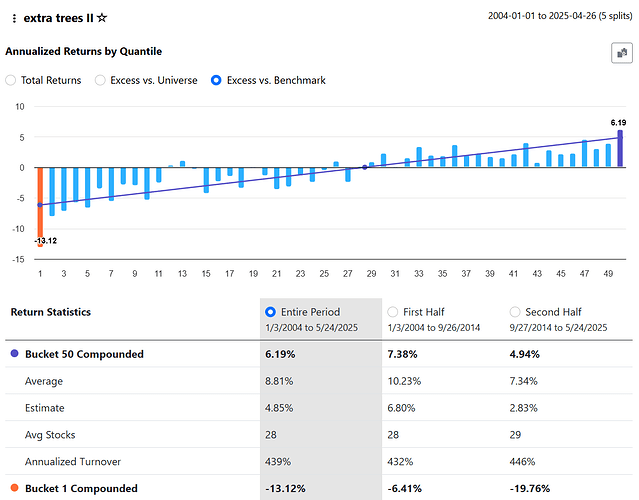639x500 pixels.
Task: Click the Avg Stocks row label
Action: tap(49, 435)
